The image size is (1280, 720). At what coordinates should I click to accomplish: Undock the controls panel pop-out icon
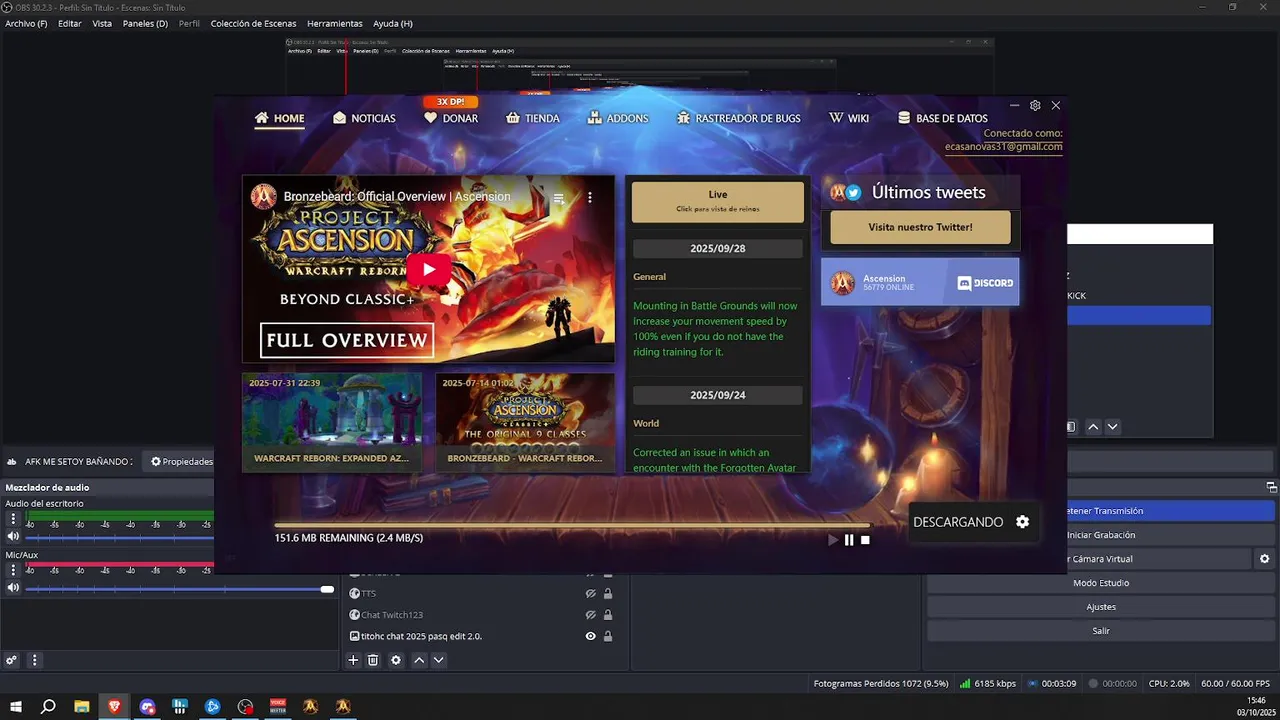click(1271, 487)
